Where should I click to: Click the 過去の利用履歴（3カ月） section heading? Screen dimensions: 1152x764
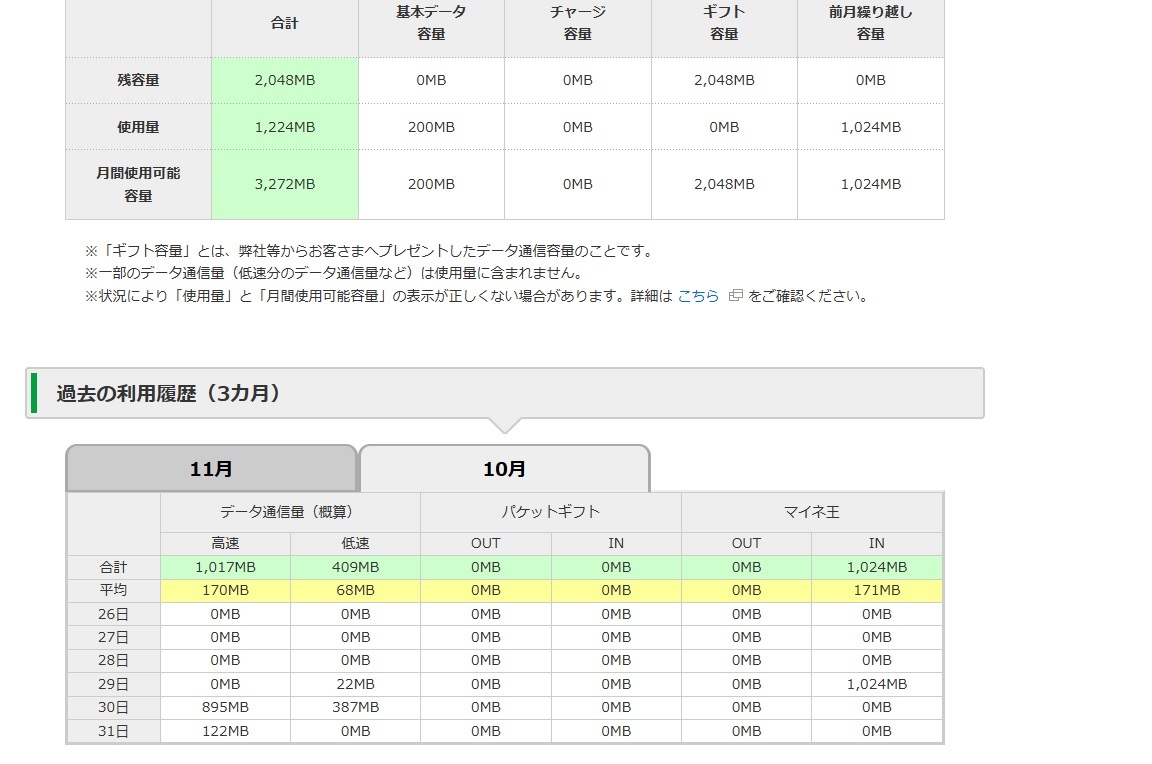[168, 393]
